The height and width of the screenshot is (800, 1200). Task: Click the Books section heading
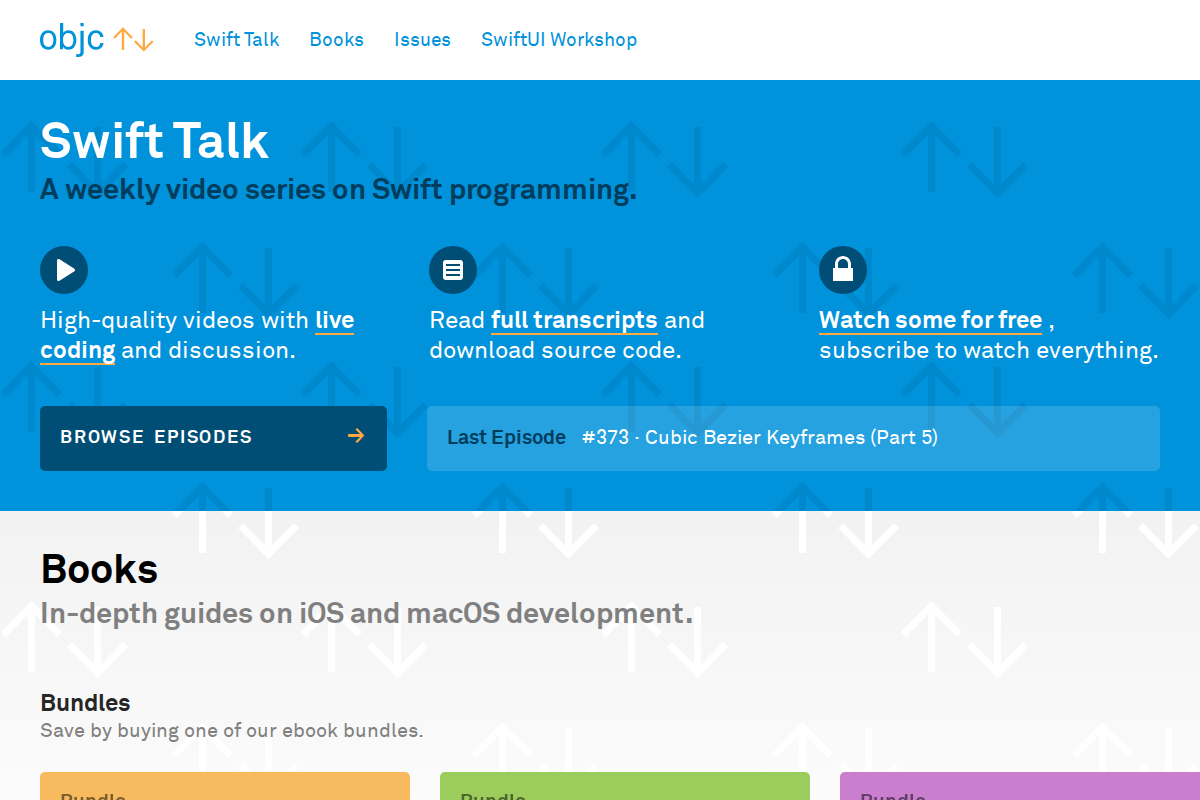(x=99, y=569)
